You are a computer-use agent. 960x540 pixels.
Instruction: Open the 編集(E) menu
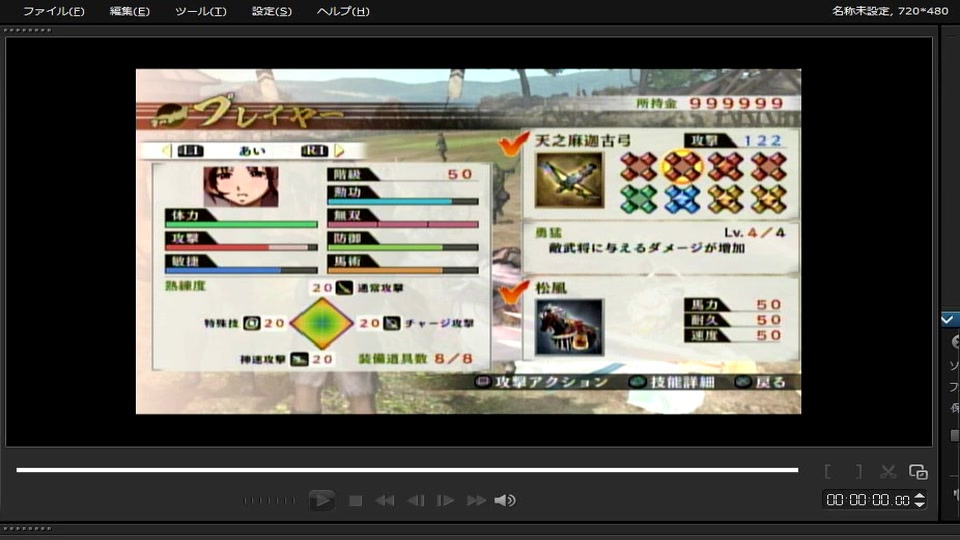point(129,11)
